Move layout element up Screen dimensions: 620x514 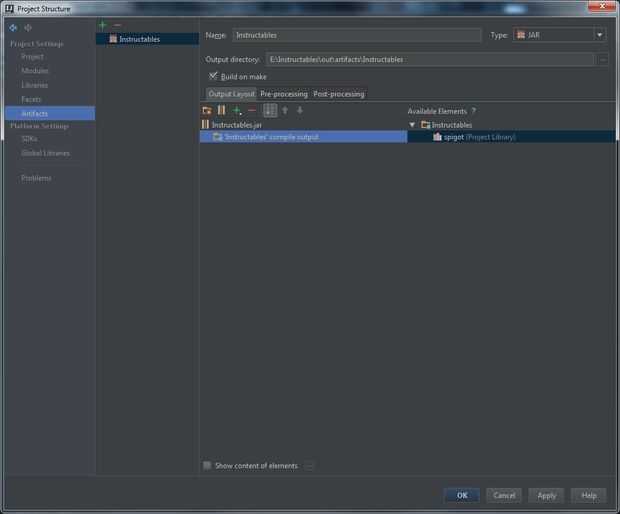click(x=285, y=111)
